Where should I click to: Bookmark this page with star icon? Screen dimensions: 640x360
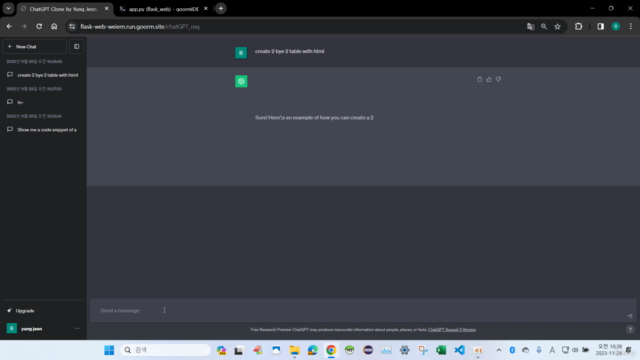click(558, 27)
